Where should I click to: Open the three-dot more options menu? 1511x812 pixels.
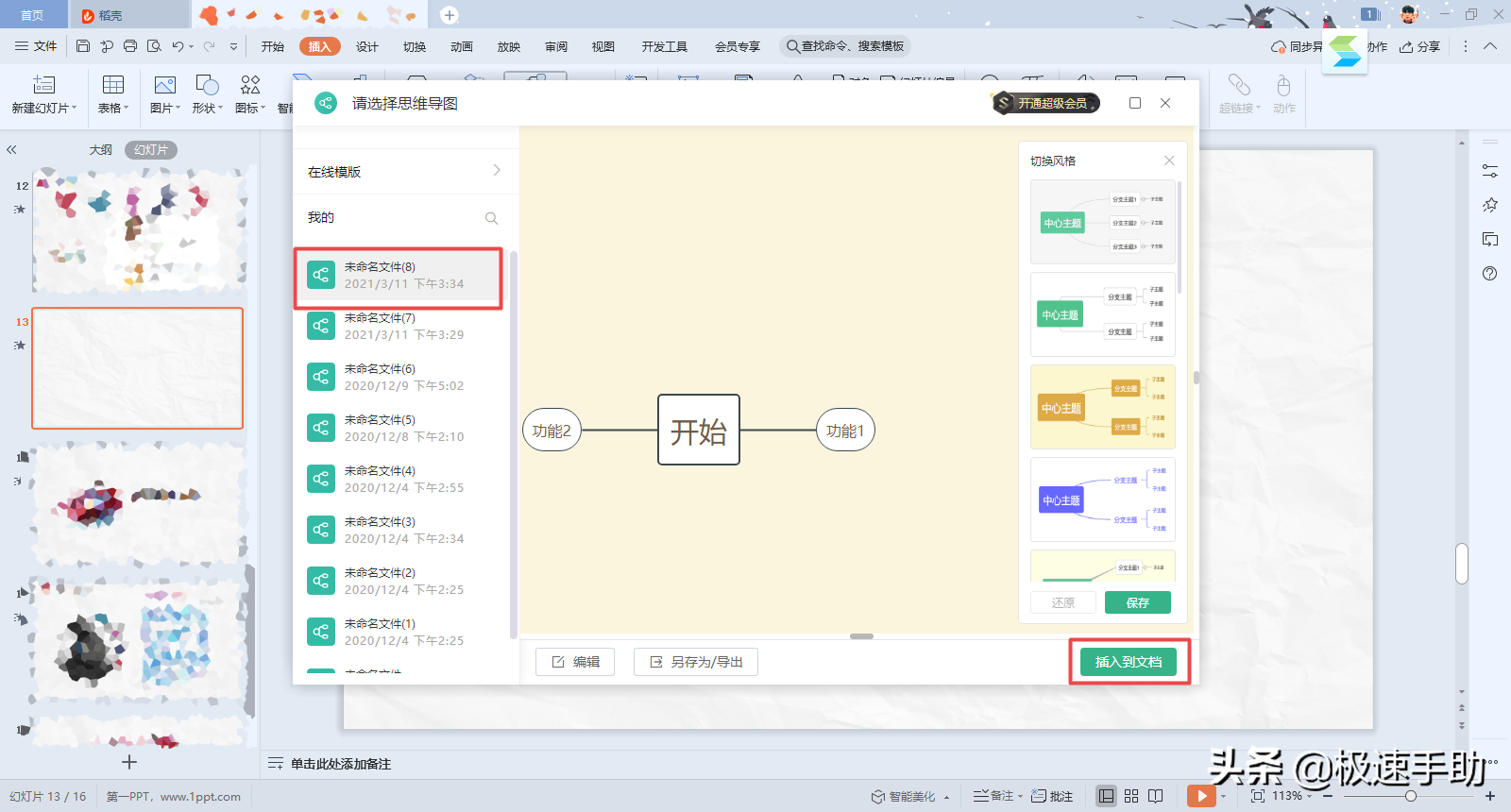[1466, 46]
